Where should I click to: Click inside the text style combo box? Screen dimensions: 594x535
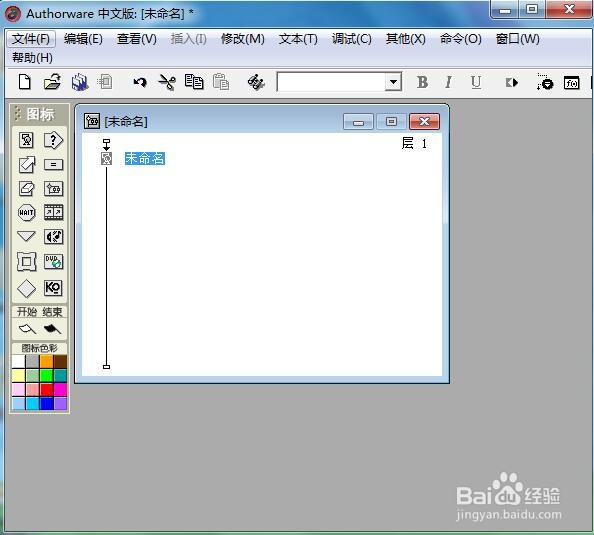pyautogui.click(x=331, y=82)
